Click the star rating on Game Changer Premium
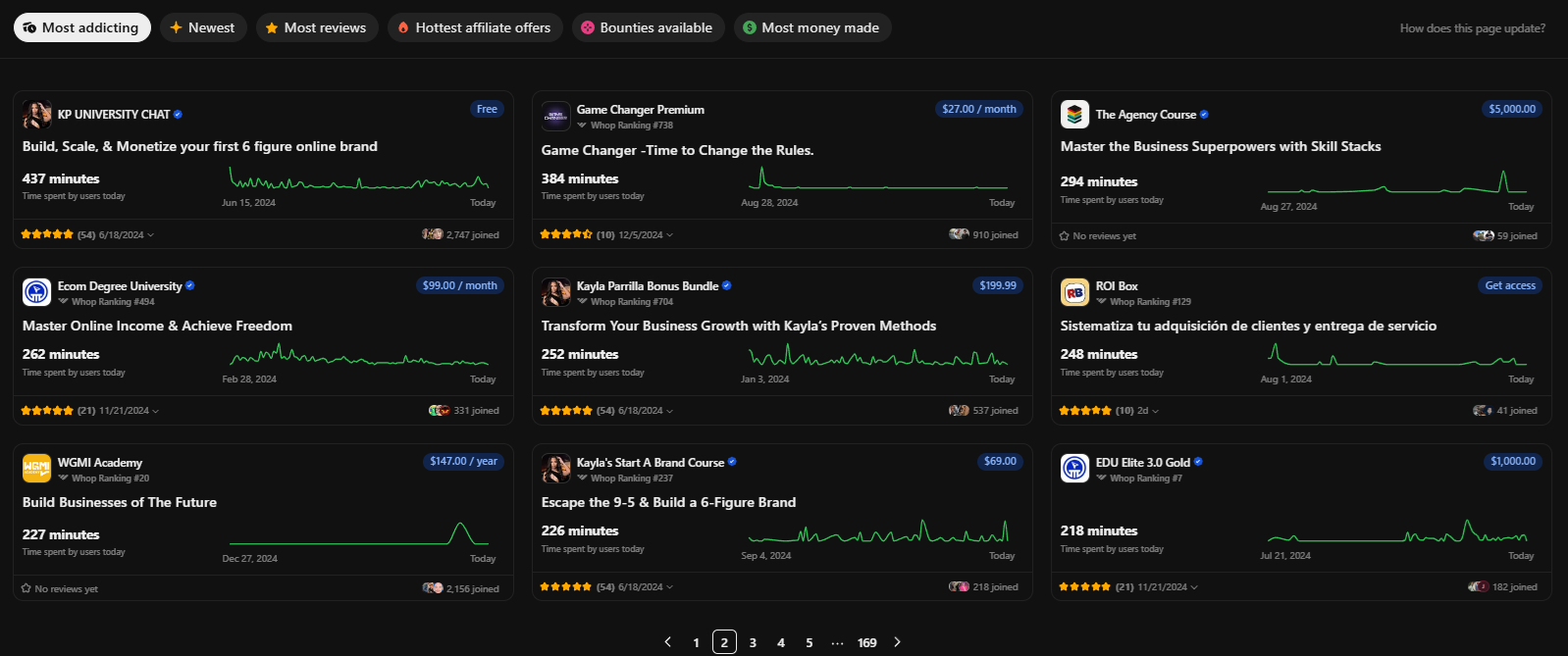Image resolution: width=1568 pixels, height=656 pixels. [x=566, y=235]
